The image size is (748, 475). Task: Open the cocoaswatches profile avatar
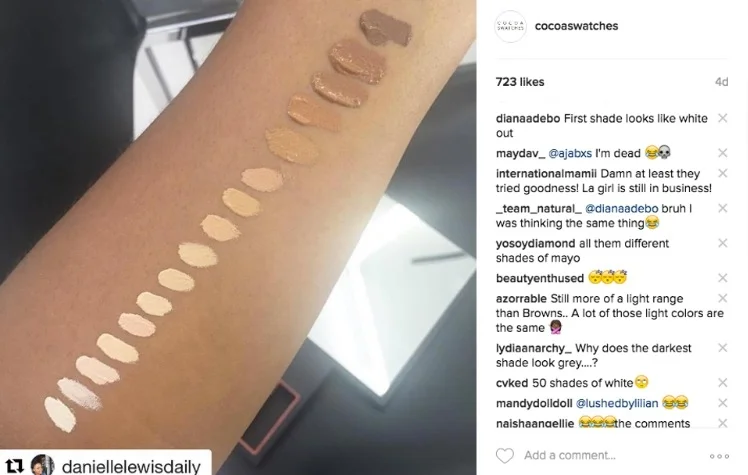[x=510, y=26]
